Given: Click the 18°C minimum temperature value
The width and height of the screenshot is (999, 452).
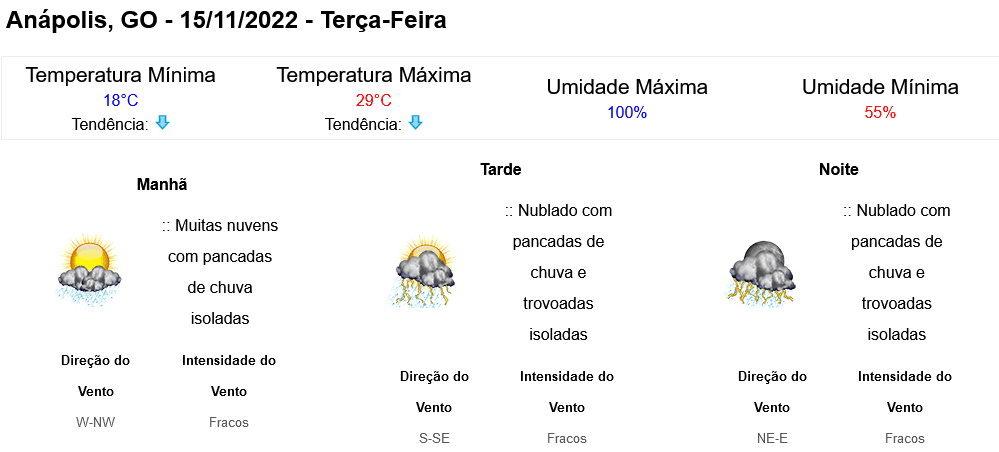Looking at the screenshot, I should coord(120,101).
